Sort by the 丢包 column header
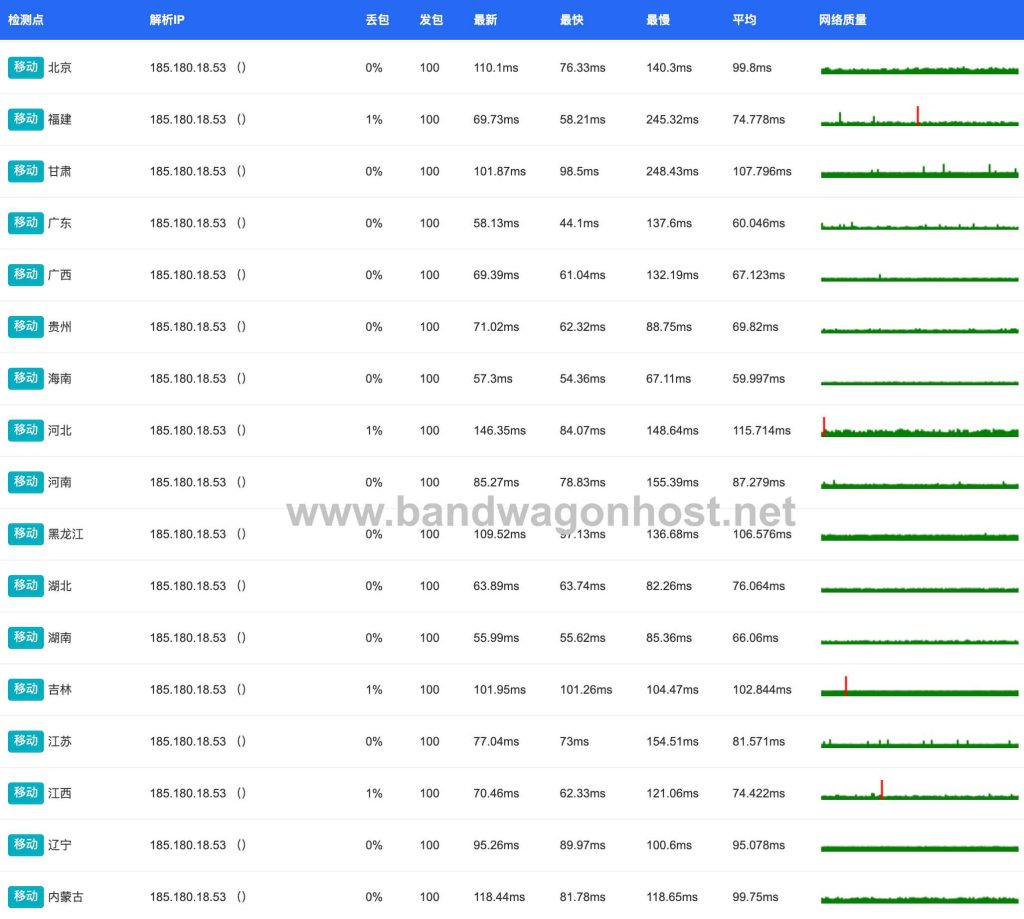Screen dimensions: 1024x919 [x=377, y=20]
